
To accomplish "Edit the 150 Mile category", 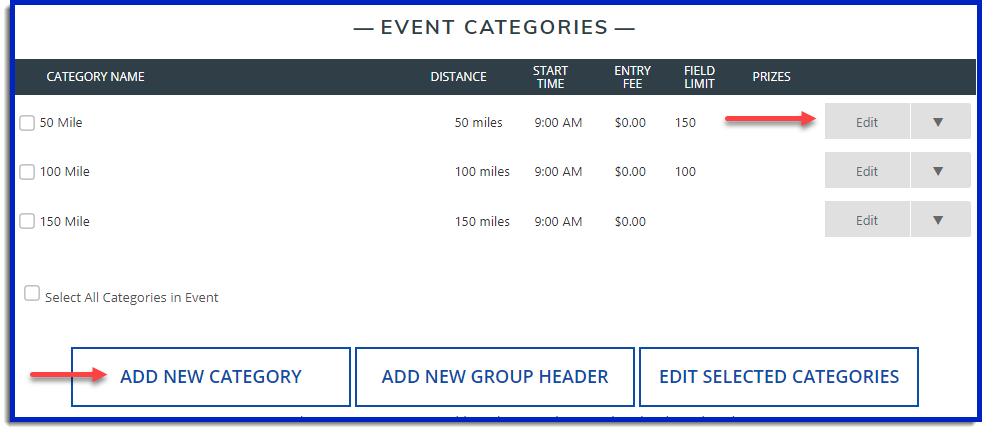I will coord(866,220).
